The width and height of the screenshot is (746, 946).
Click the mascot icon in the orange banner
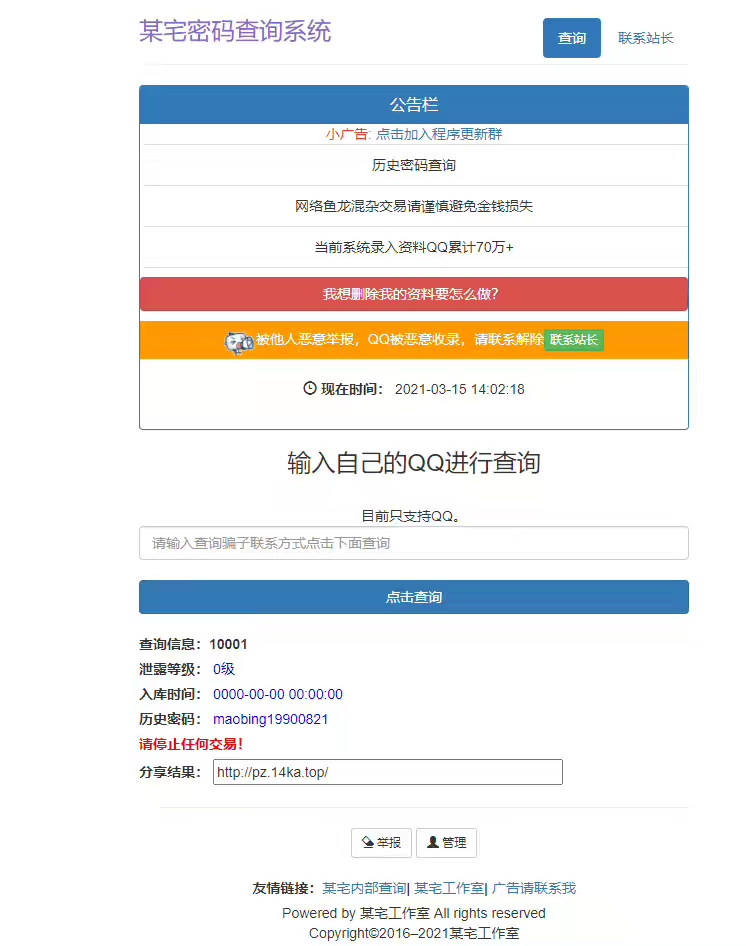tap(238, 342)
